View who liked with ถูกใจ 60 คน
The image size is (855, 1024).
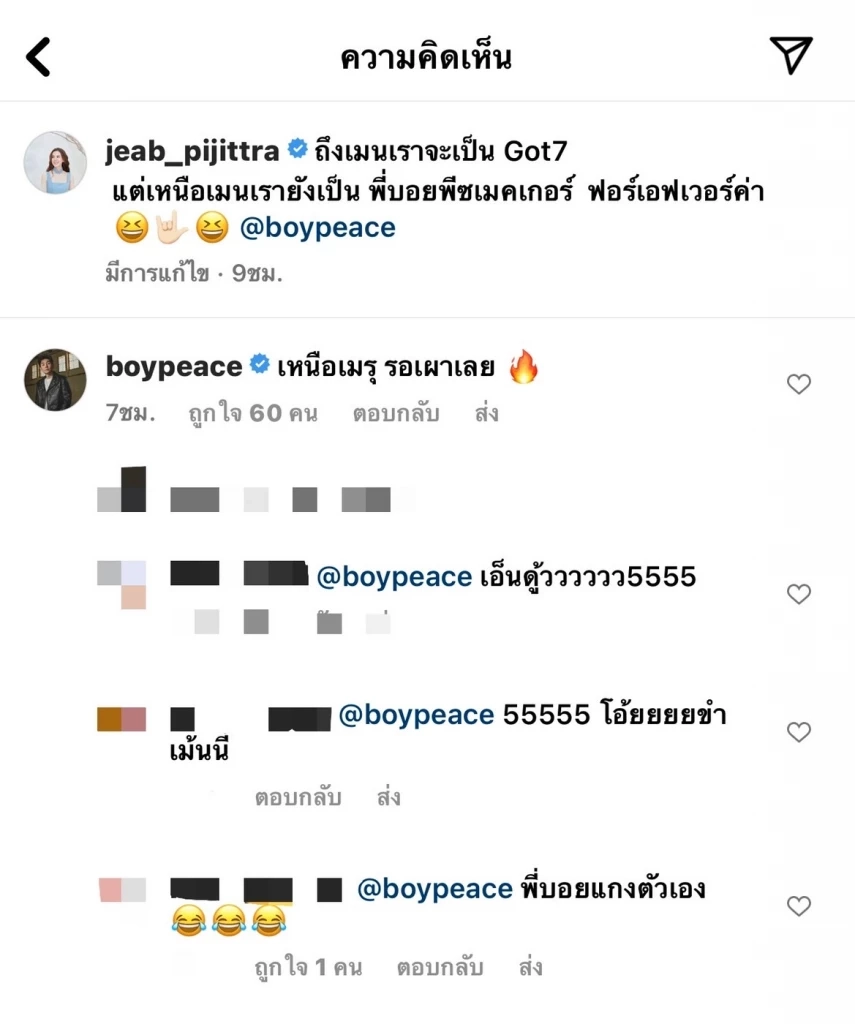253,413
